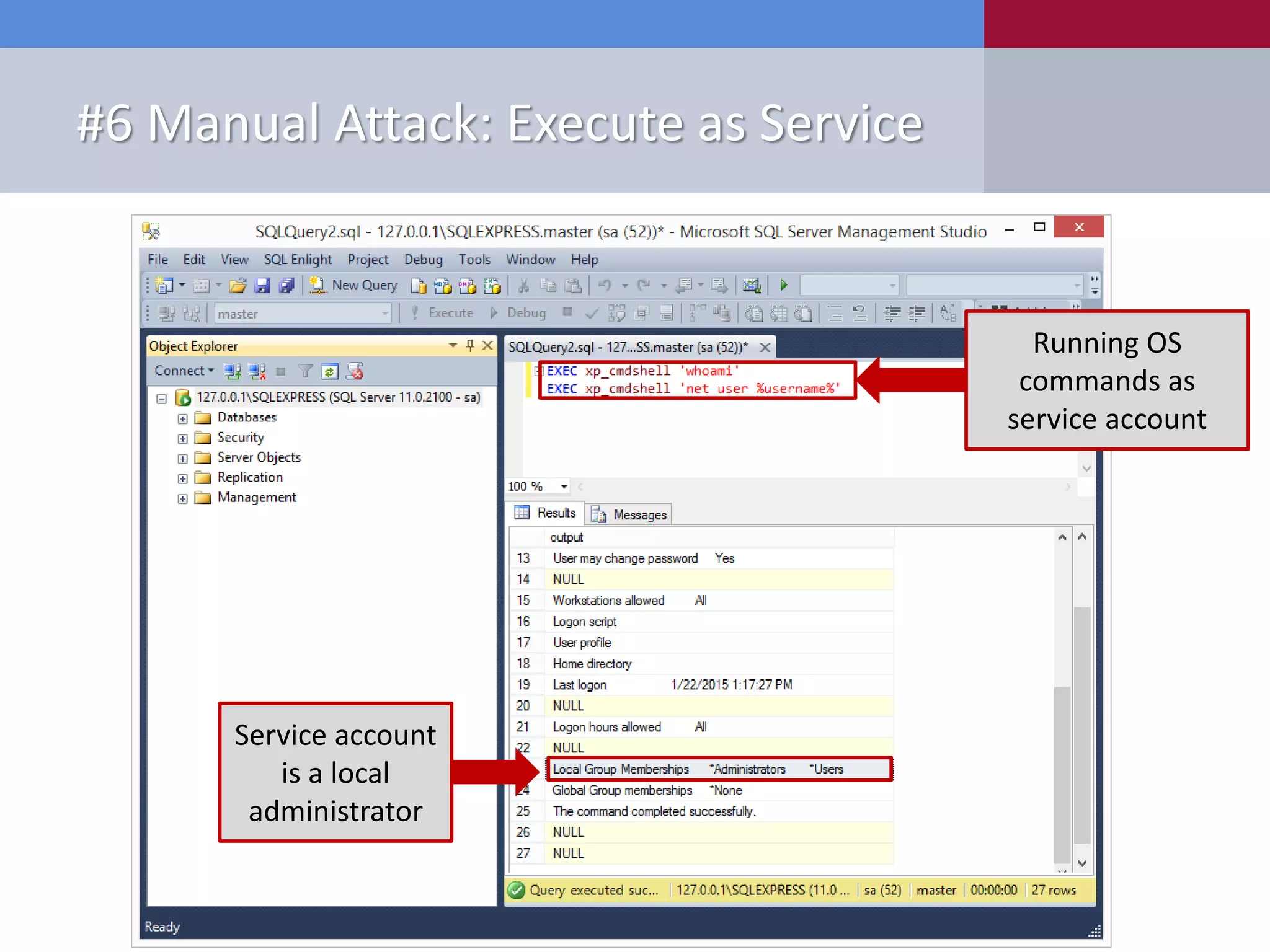
Task: Click the Parse checkmark icon
Action: tap(592, 314)
